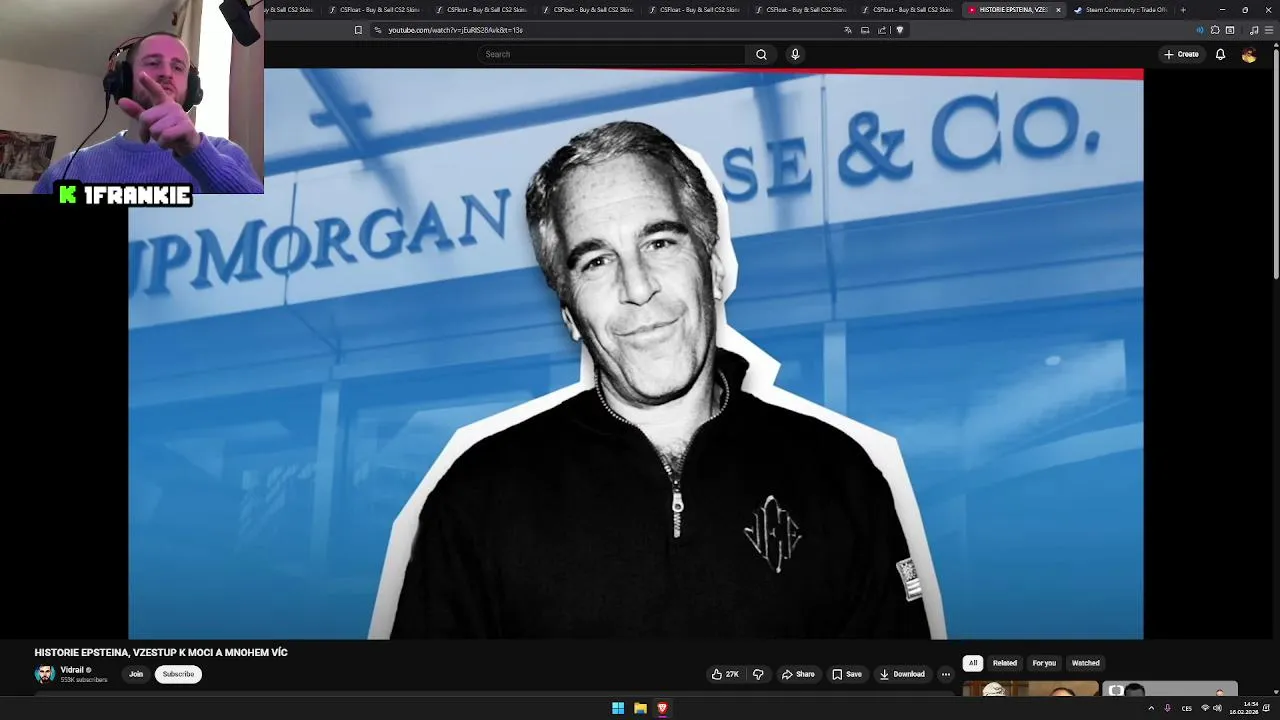Toggle the browser sidebar panel icon
The image size is (1280, 720).
[1230, 30]
